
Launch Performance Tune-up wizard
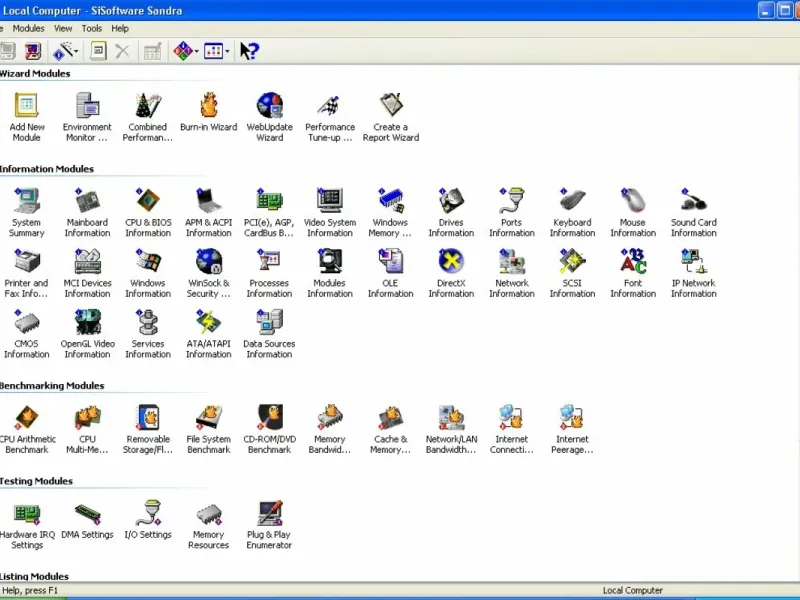point(330,117)
